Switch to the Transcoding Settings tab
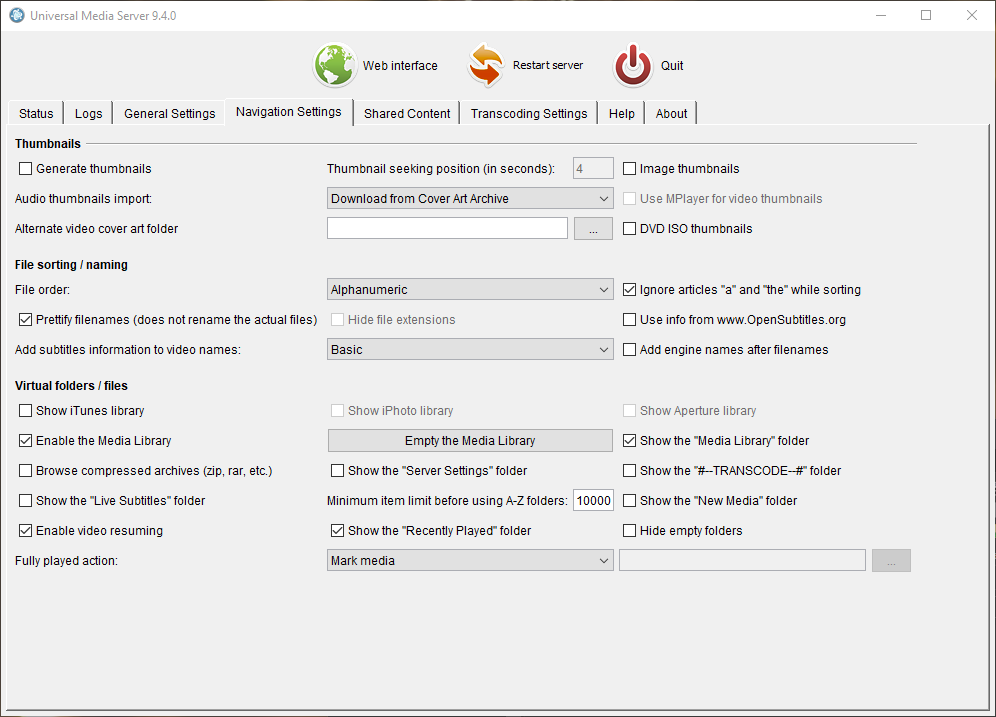Viewport: 996px width, 717px height. (x=528, y=113)
